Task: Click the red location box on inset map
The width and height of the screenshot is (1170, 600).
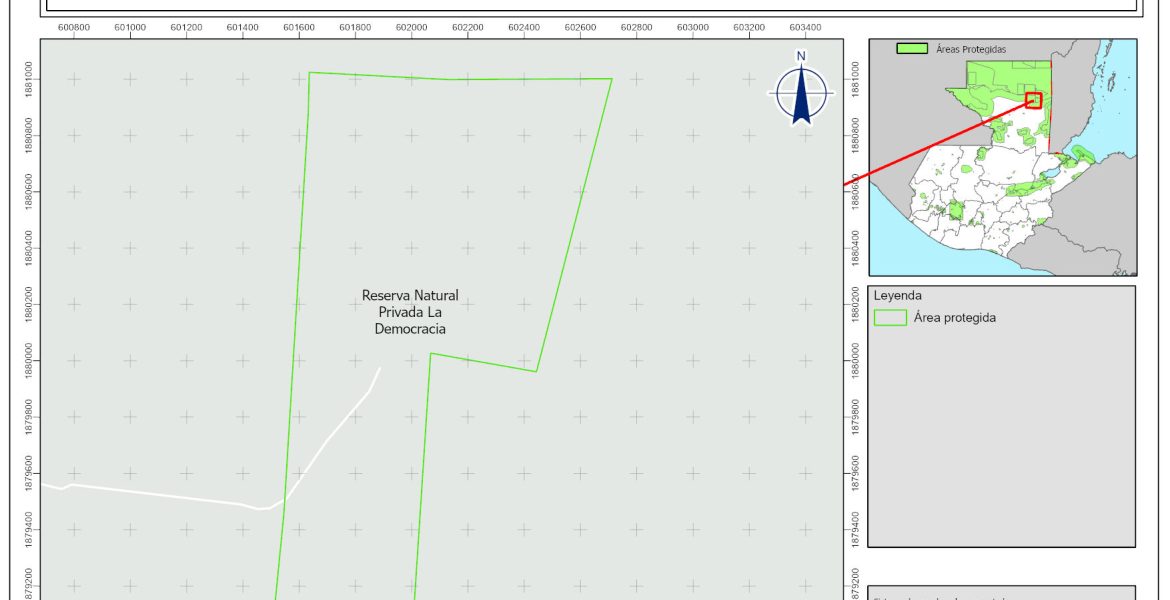Action: [x=1033, y=100]
